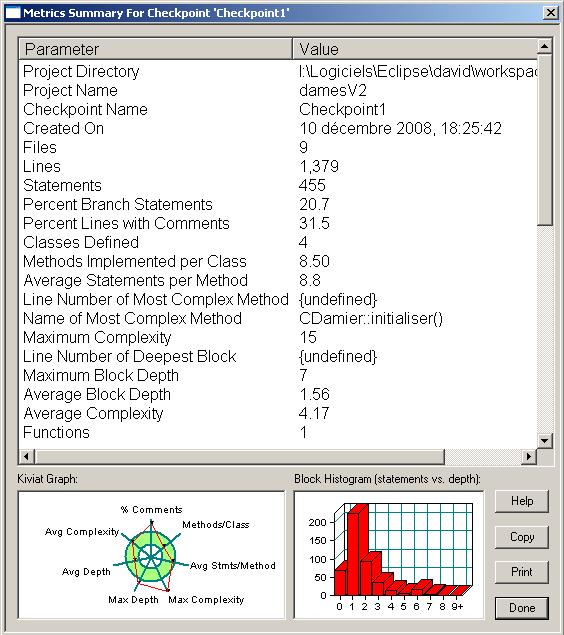Select Average Statements per Method row
Screen dimensions: 564x635
click(278, 281)
